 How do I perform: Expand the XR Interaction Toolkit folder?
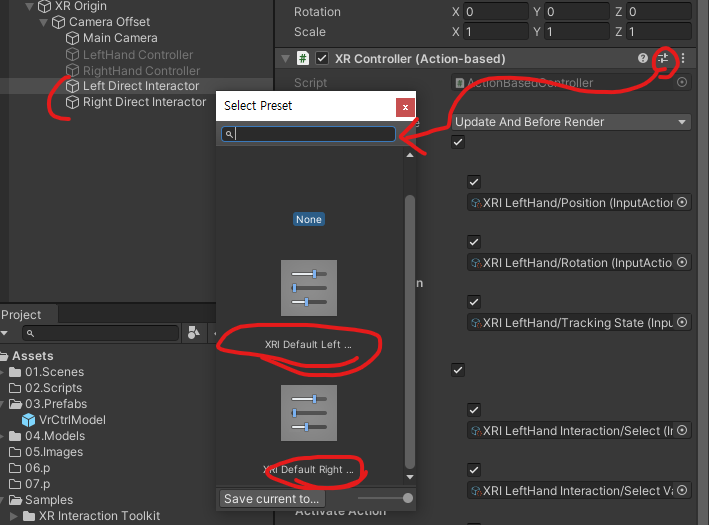[x=14, y=516]
